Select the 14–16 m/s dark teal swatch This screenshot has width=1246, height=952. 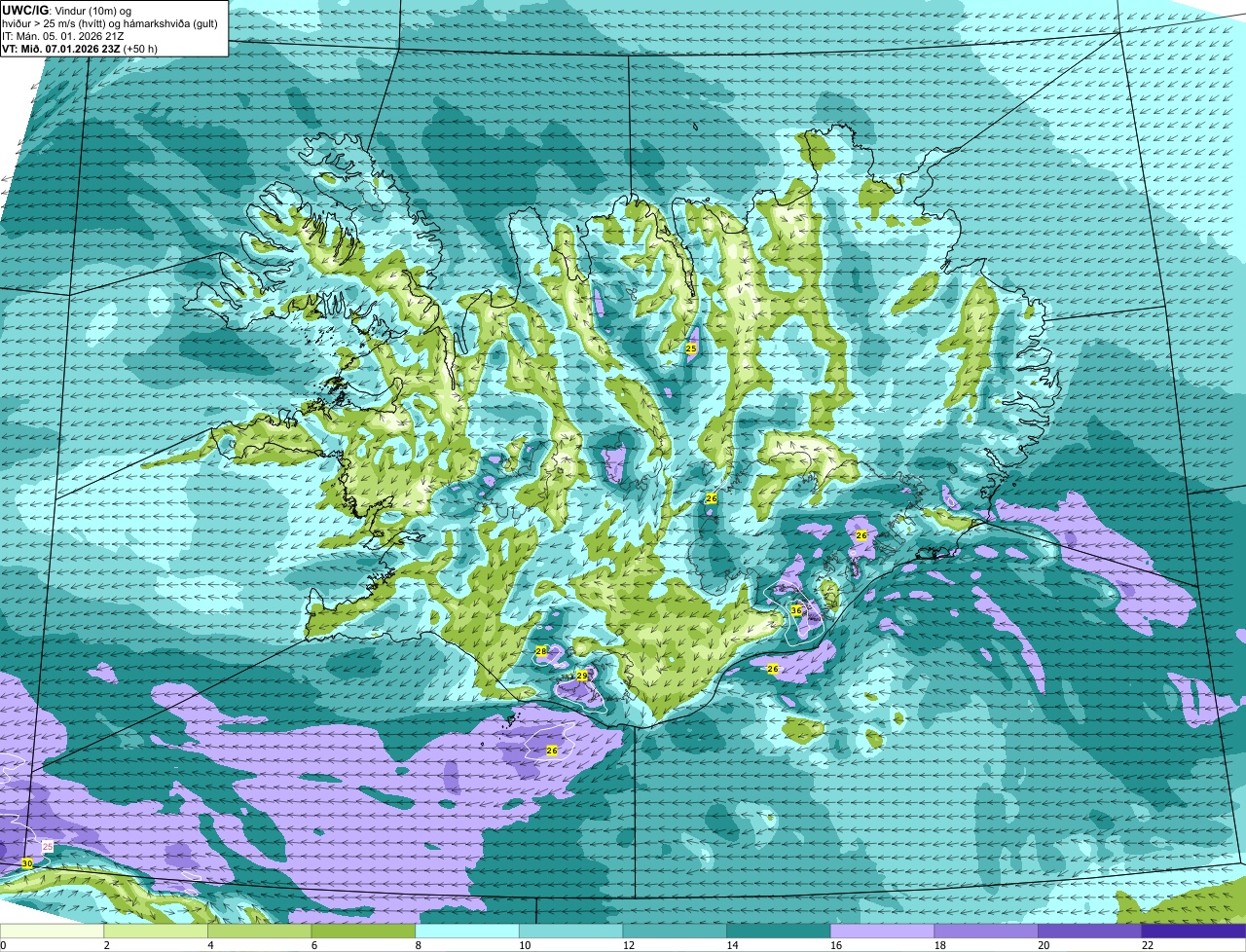pyautogui.click(x=779, y=932)
